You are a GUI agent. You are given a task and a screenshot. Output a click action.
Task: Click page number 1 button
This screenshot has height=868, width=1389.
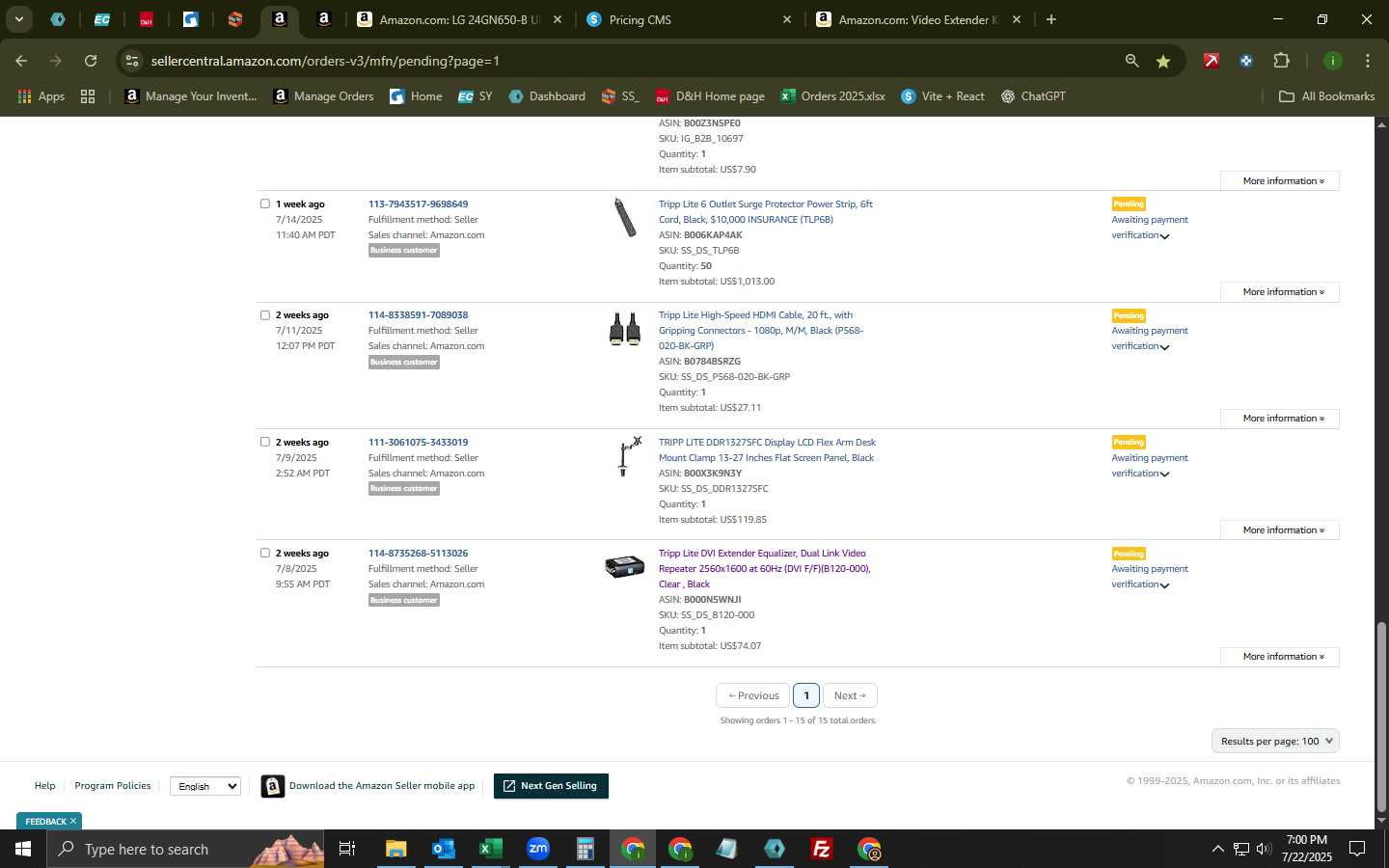click(806, 695)
